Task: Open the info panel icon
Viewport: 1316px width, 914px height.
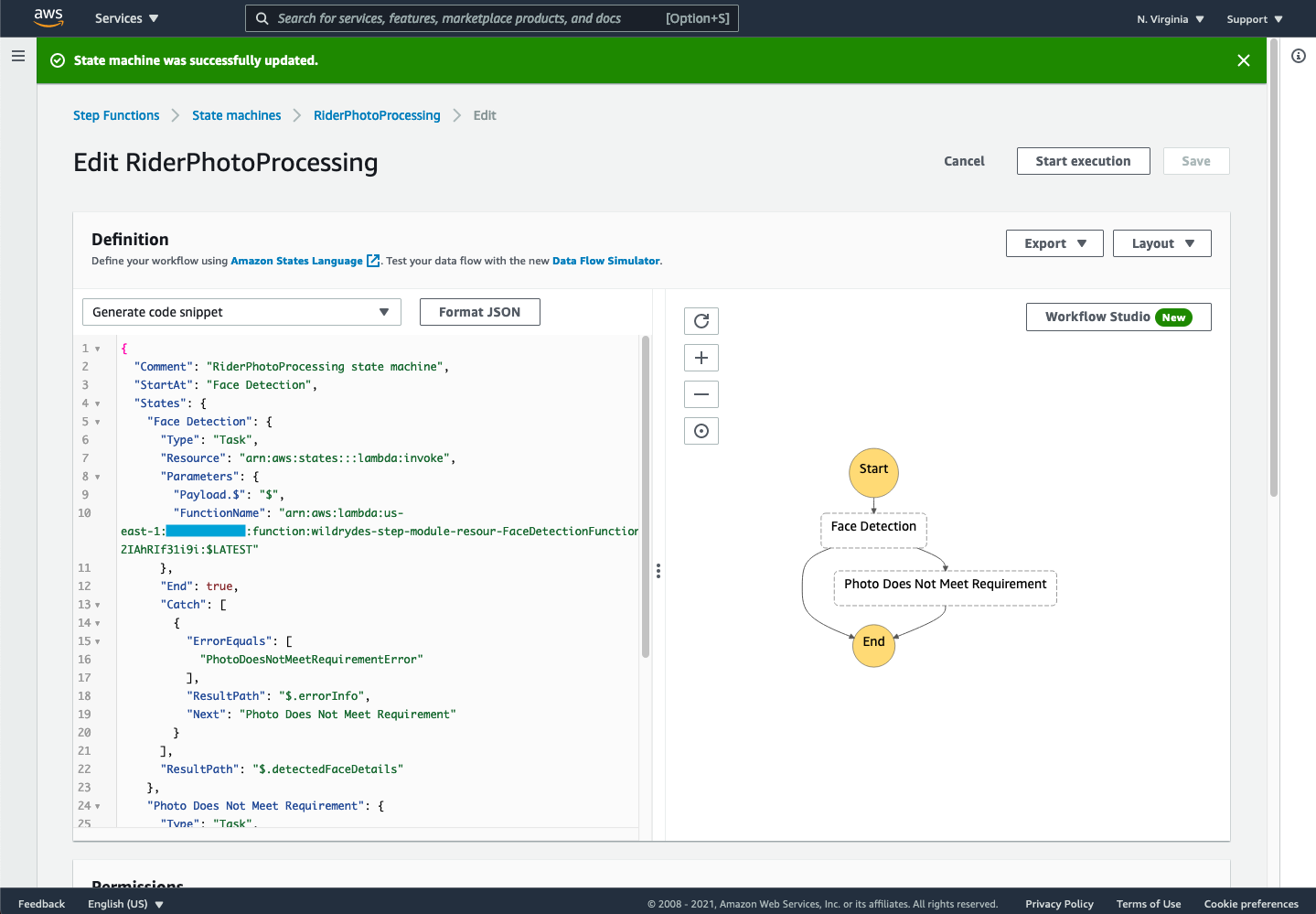Action: tap(1299, 56)
